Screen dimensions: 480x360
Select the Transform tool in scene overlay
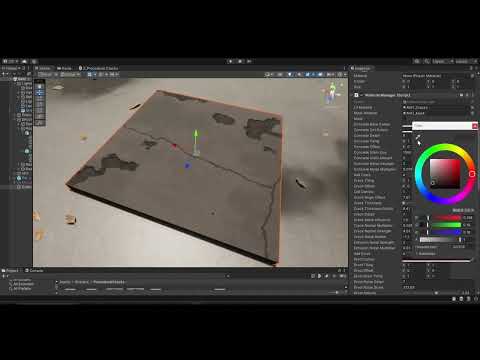(x=40, y=117)
